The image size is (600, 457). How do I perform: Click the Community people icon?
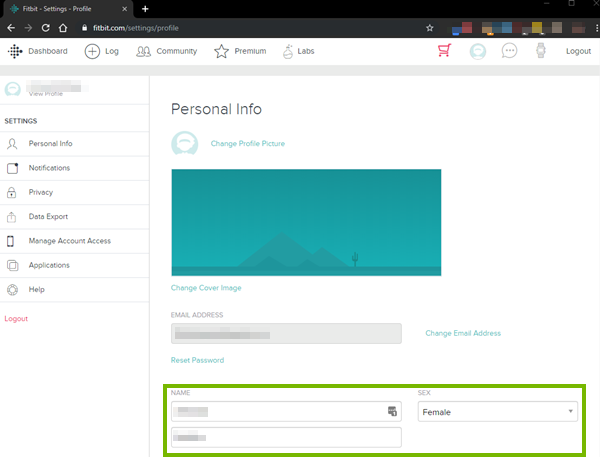click(143, 51)
